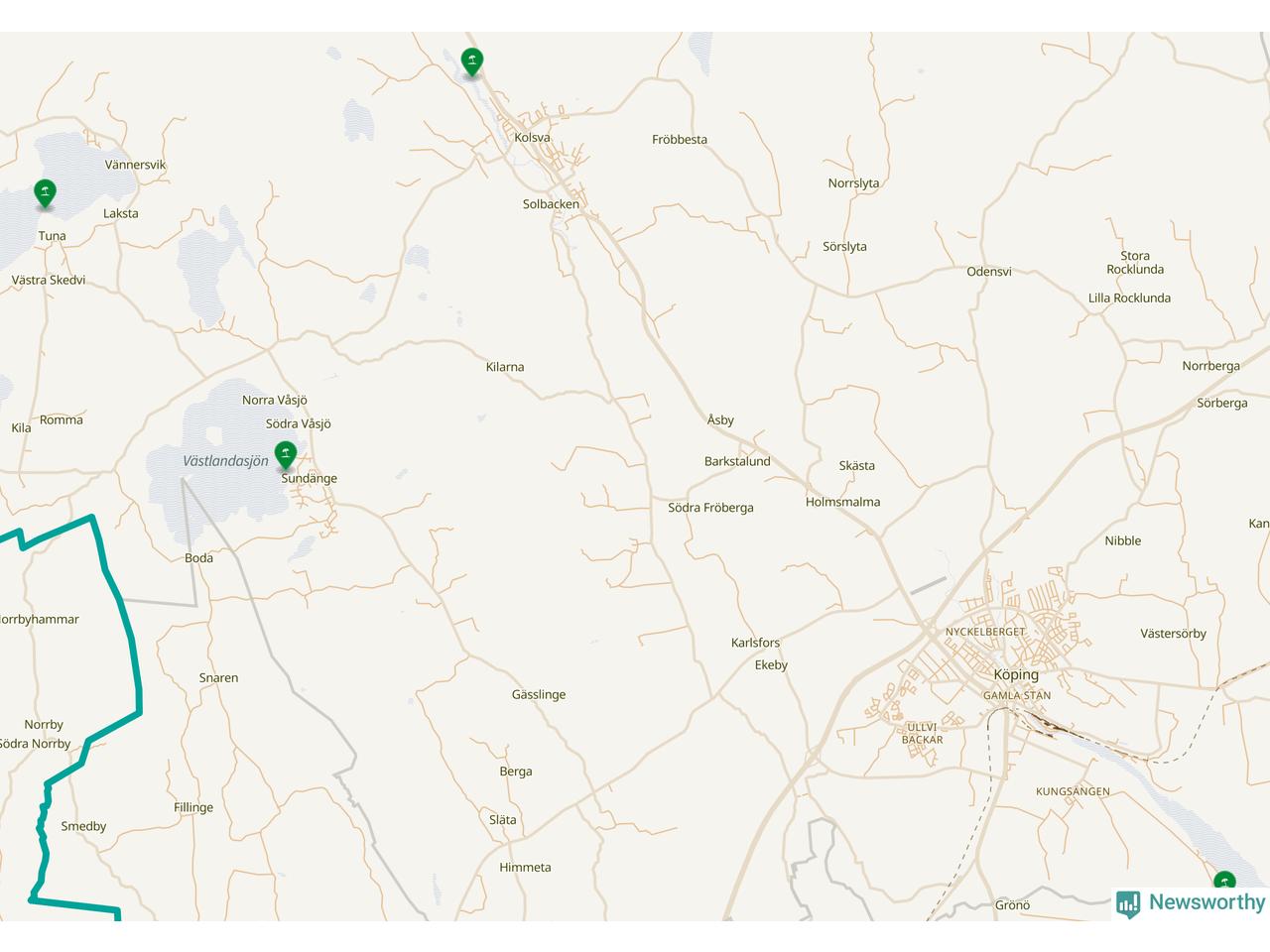Select the Odensvi place label
Screen dimensions: 1270x952
click(x=989, y=272)
